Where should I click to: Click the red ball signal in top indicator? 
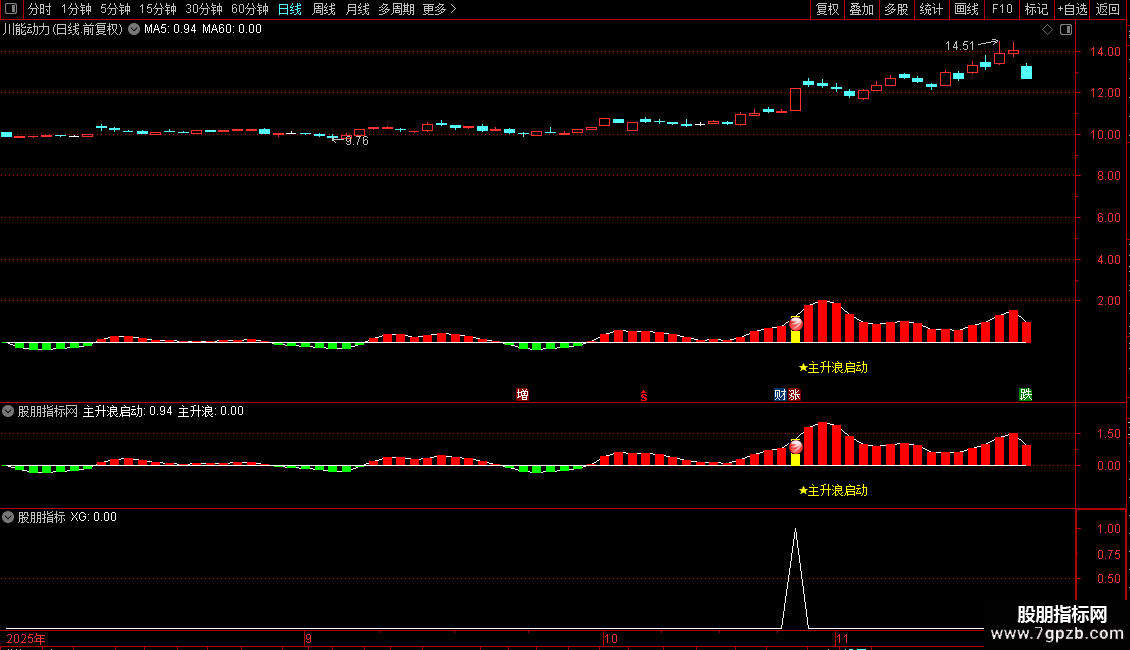point(796,324)
